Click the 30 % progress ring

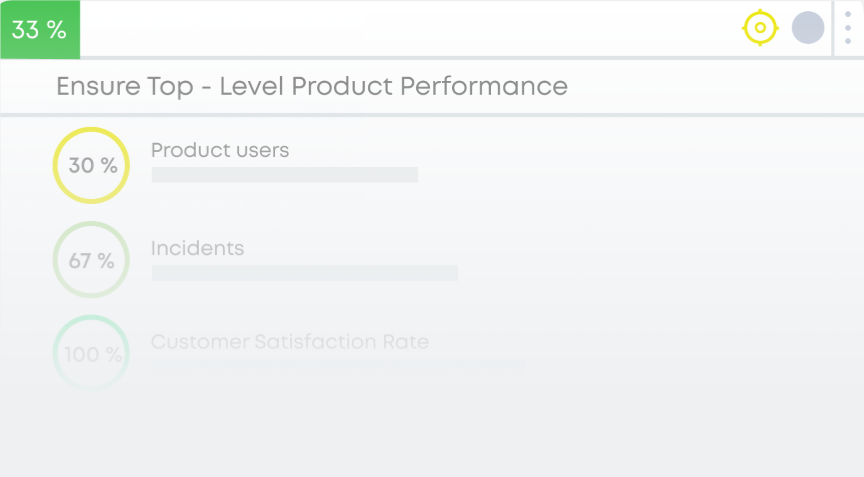click(x=91, y=165)
